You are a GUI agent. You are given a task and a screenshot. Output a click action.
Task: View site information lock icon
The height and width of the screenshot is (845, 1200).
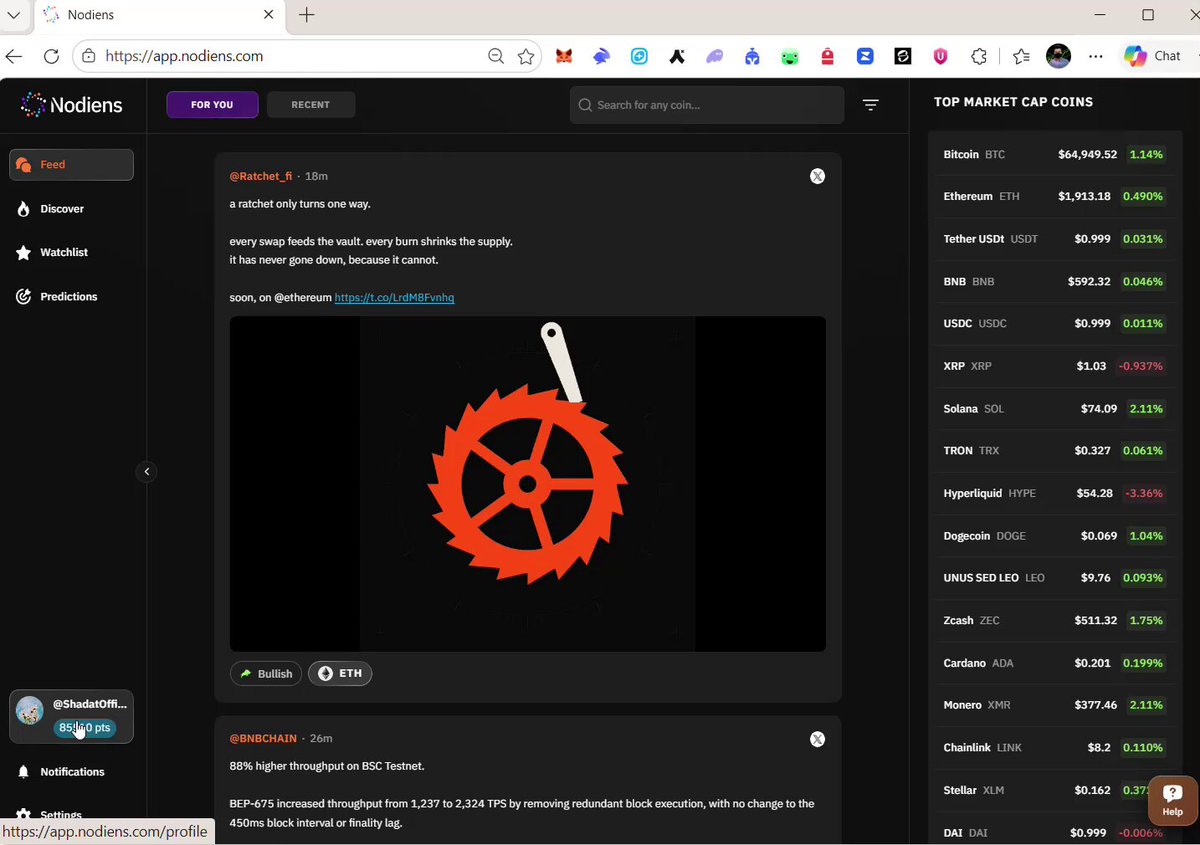pos(88,56)
